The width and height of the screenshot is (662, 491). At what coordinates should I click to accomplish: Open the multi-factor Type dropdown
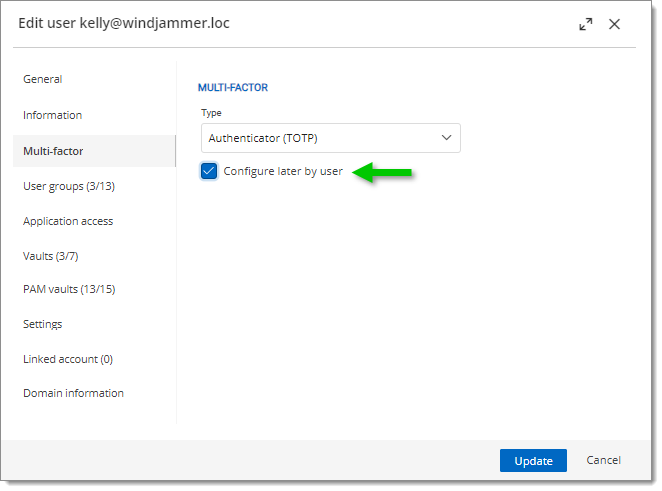coord(331,138)
